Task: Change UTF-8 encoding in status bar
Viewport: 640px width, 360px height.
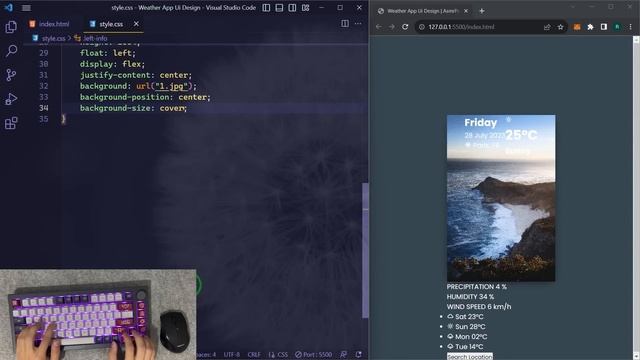Action: click(x=231, y=355)
